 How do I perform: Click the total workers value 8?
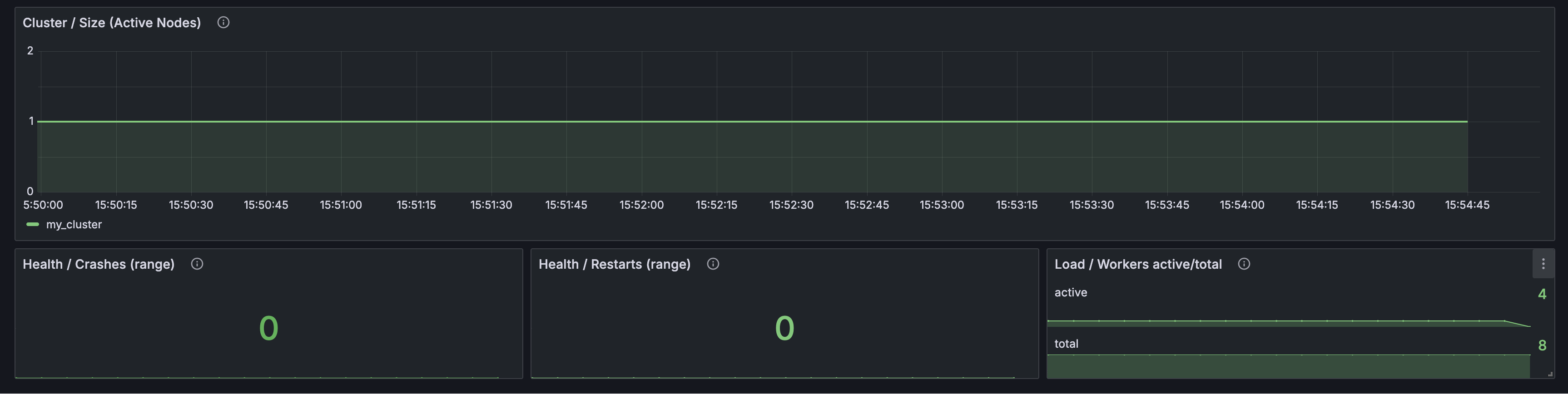click(x=1542, y=345)
